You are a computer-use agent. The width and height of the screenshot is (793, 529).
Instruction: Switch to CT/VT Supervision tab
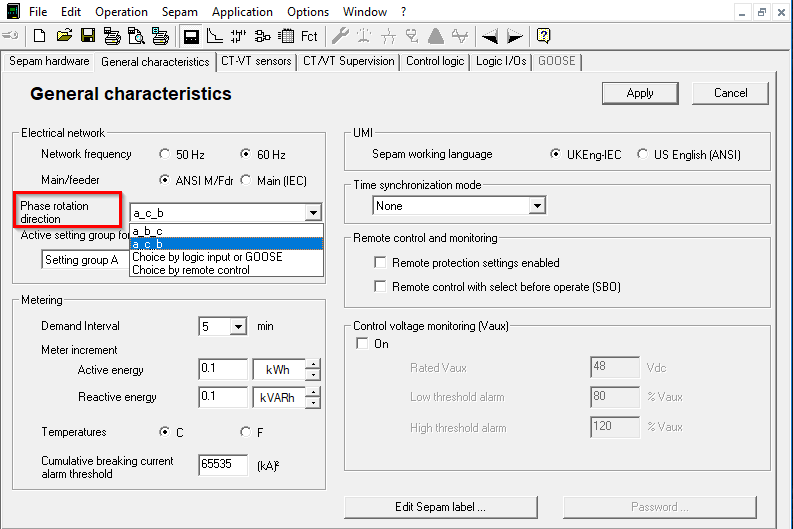tap(348, 61)
